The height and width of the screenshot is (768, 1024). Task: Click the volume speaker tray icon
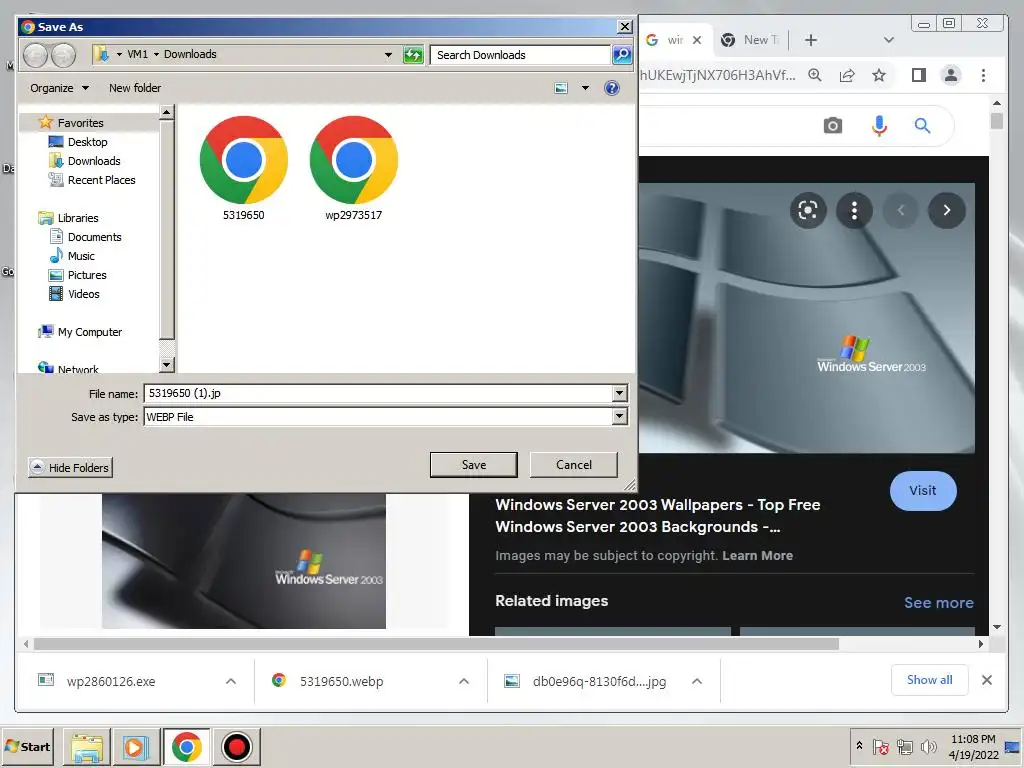(x=927, y=746)
